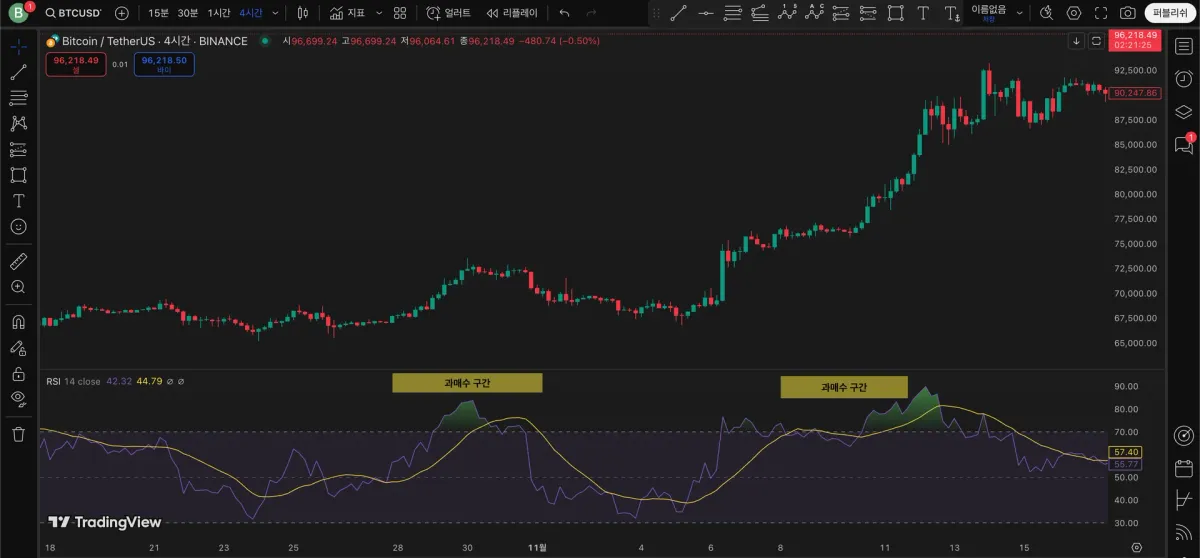
Task: Click the RSI 14 close indicator legend
Action: (74, 381)
